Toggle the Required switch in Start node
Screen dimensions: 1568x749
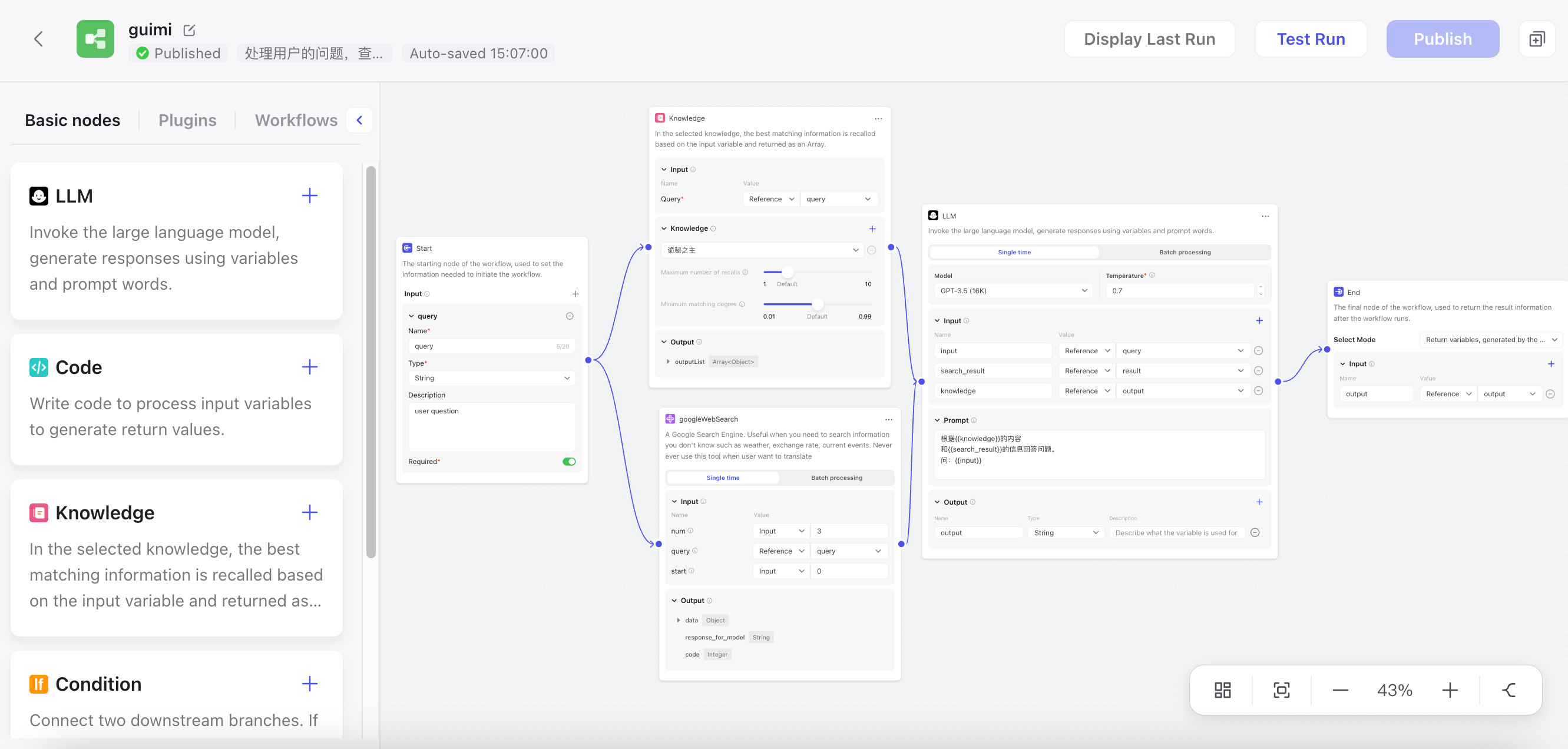(x=568, y=461)
